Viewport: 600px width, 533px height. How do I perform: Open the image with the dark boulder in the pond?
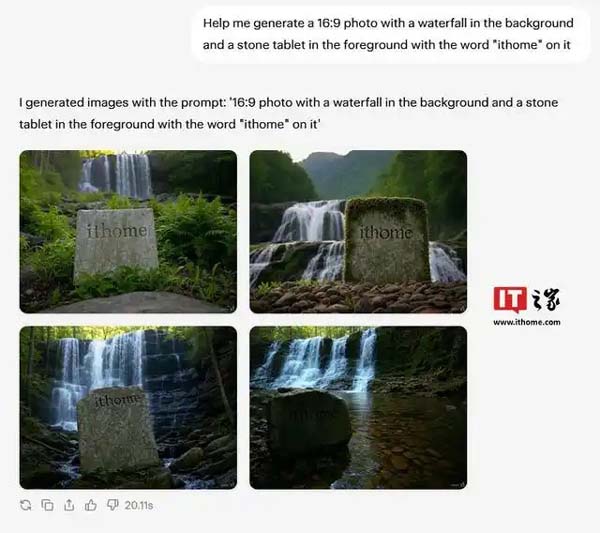pyautogui.click(x=358, y=407)
